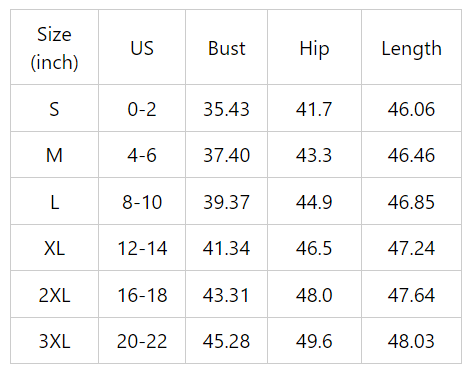Select bust value 41.34

(227, 248)
